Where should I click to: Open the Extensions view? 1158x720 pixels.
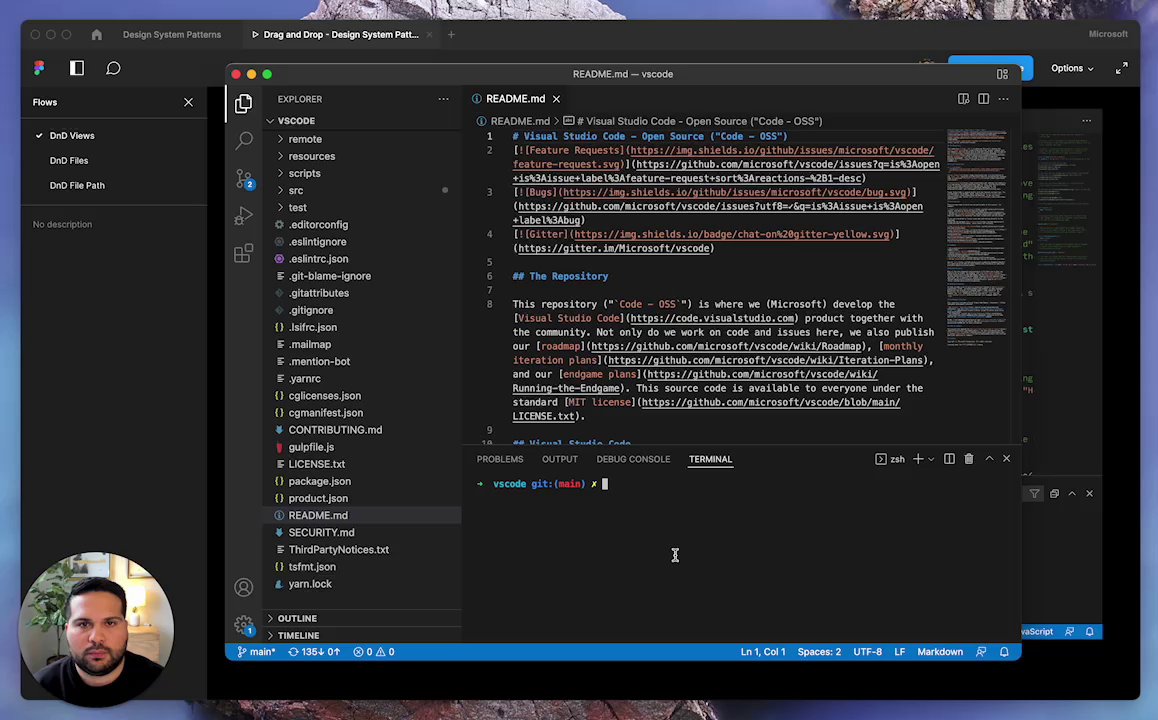tap(243, 253)
